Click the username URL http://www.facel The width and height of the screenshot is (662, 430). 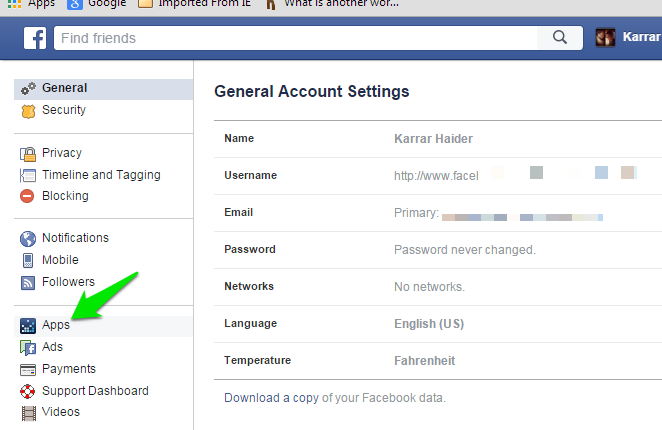(436, 176)
